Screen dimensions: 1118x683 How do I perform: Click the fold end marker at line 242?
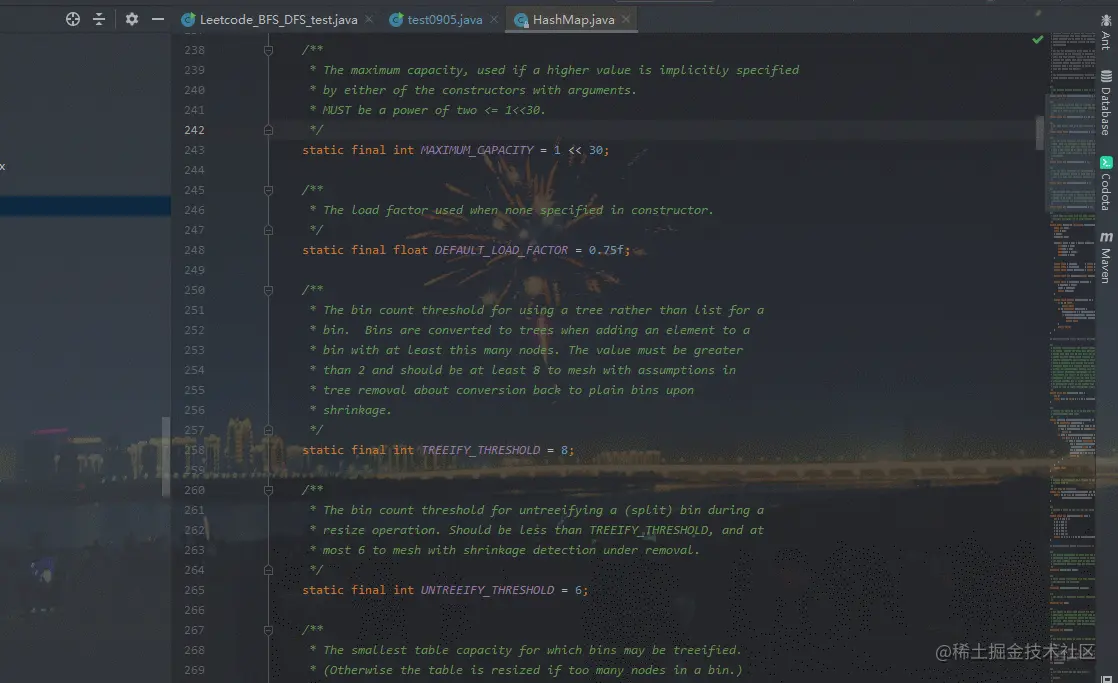pos(268,130)
